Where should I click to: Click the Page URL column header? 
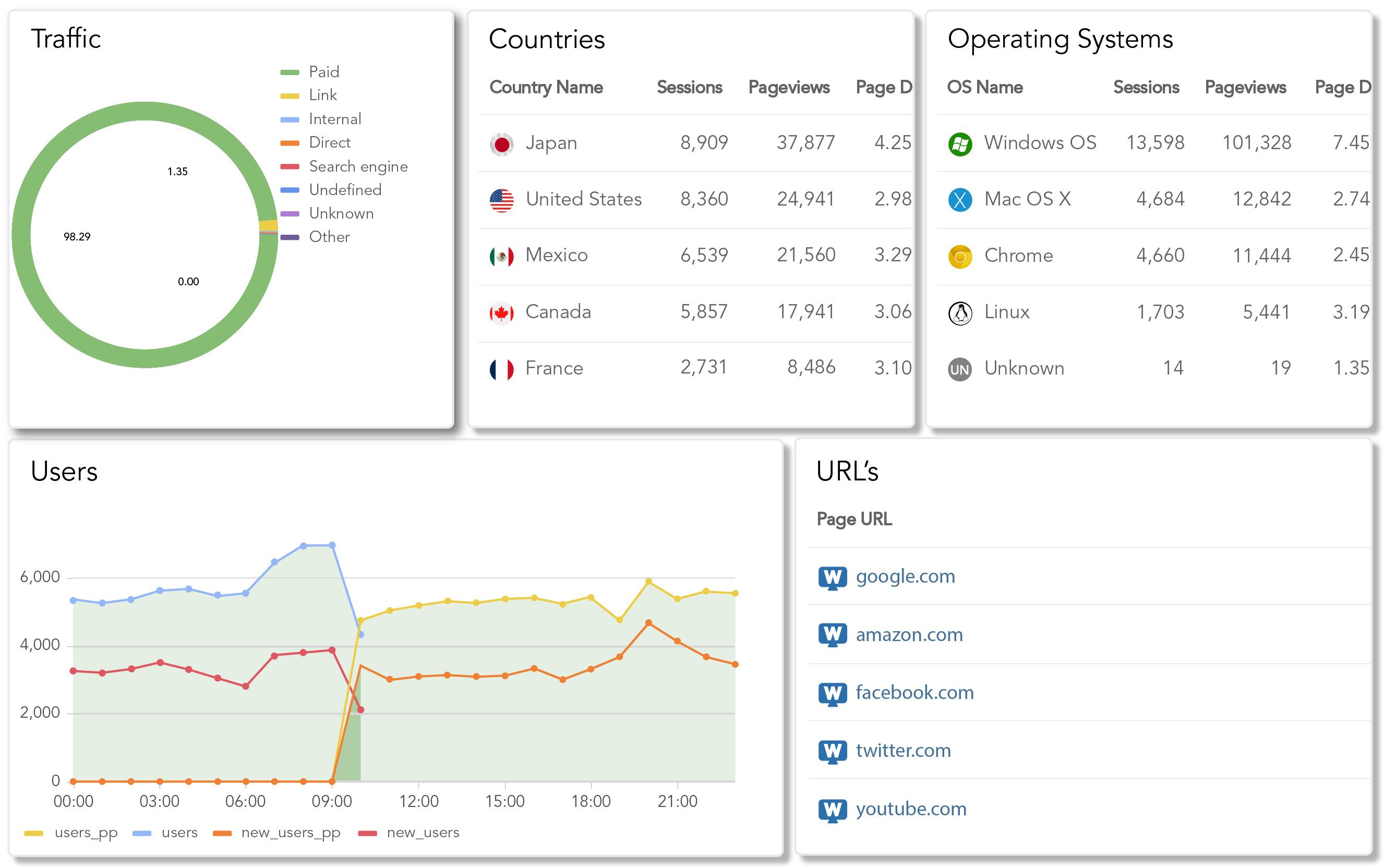[854, 519]
